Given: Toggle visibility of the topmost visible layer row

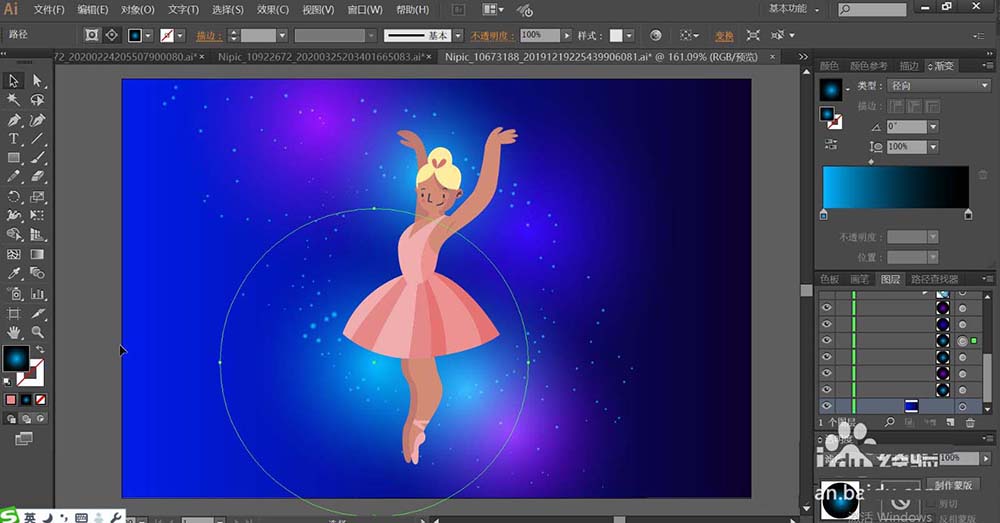Looking at the screenshot, I should pyautogui.click(x=827, y=307).
